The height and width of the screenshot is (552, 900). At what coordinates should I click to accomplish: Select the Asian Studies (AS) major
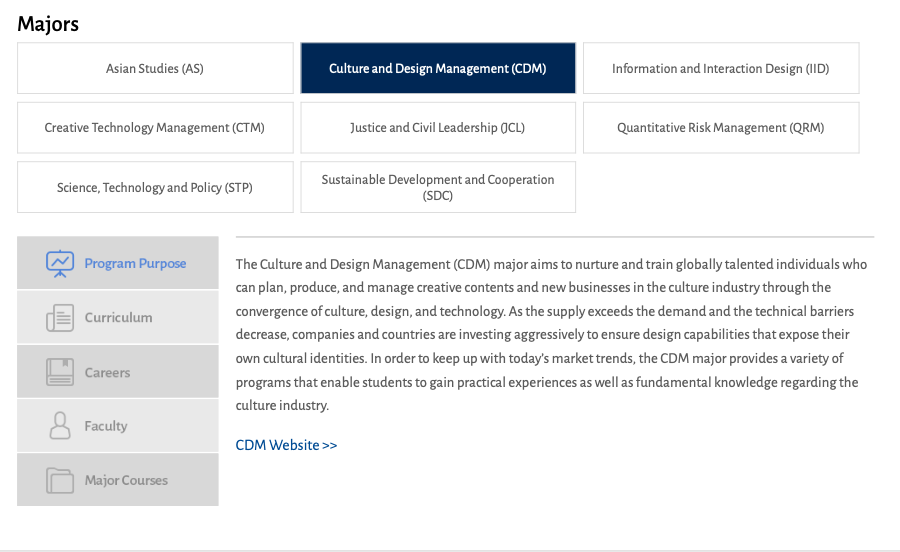coord(155,69)
